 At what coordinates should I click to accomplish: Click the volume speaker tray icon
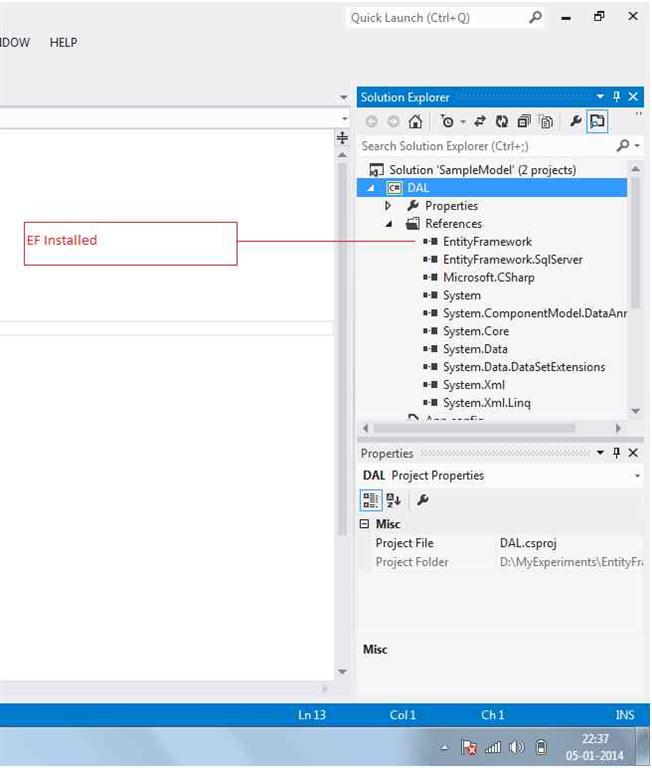516,747
